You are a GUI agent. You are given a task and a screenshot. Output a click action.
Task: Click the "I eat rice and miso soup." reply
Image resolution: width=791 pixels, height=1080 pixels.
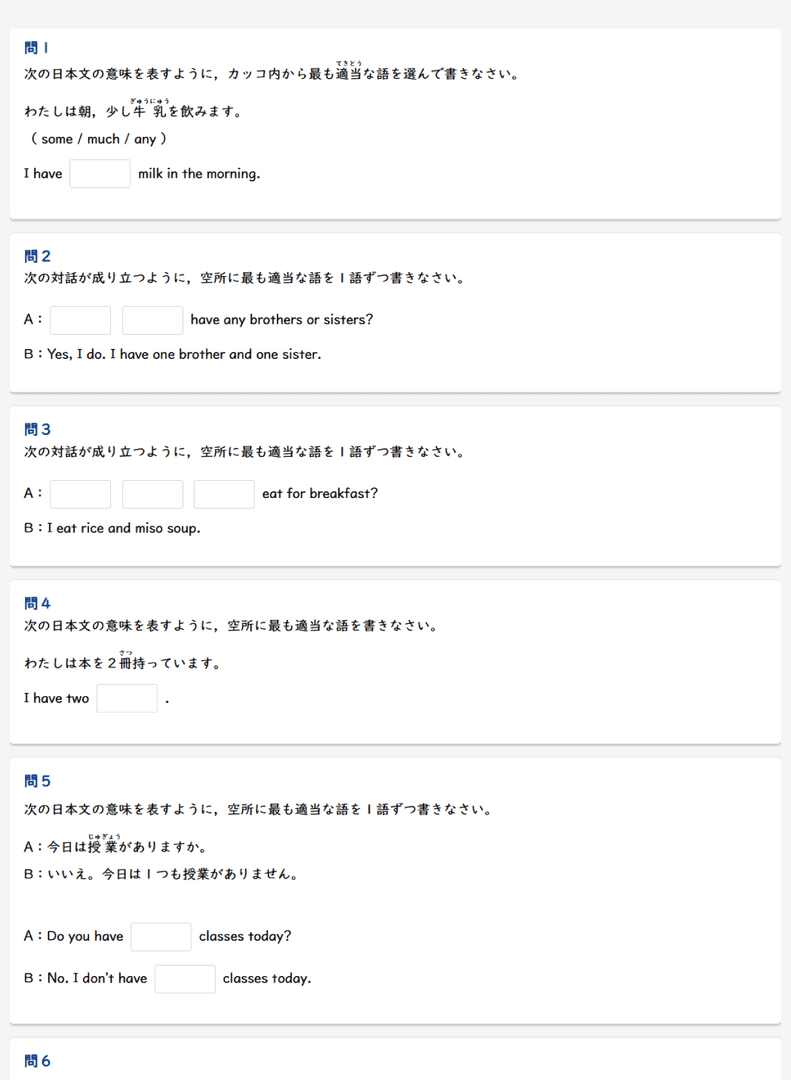point(112,528)
